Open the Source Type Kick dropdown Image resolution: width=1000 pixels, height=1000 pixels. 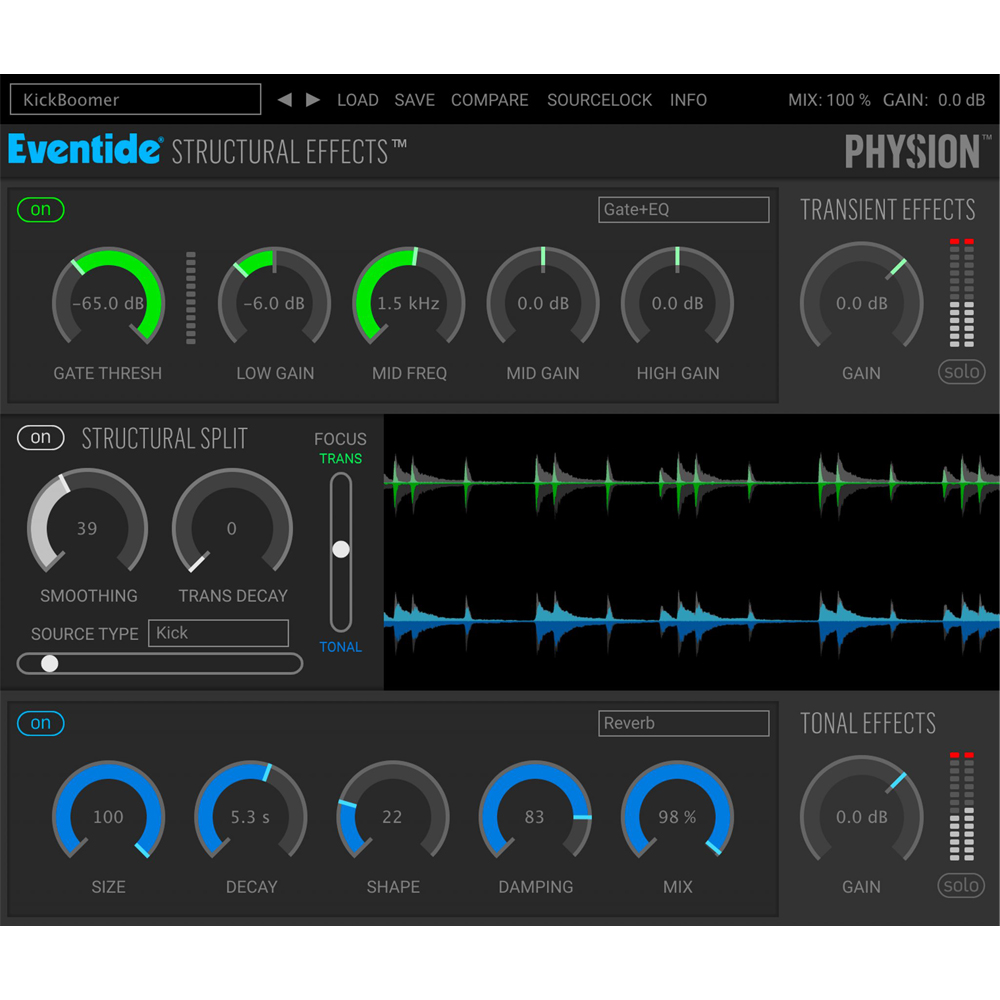point(218,633)
